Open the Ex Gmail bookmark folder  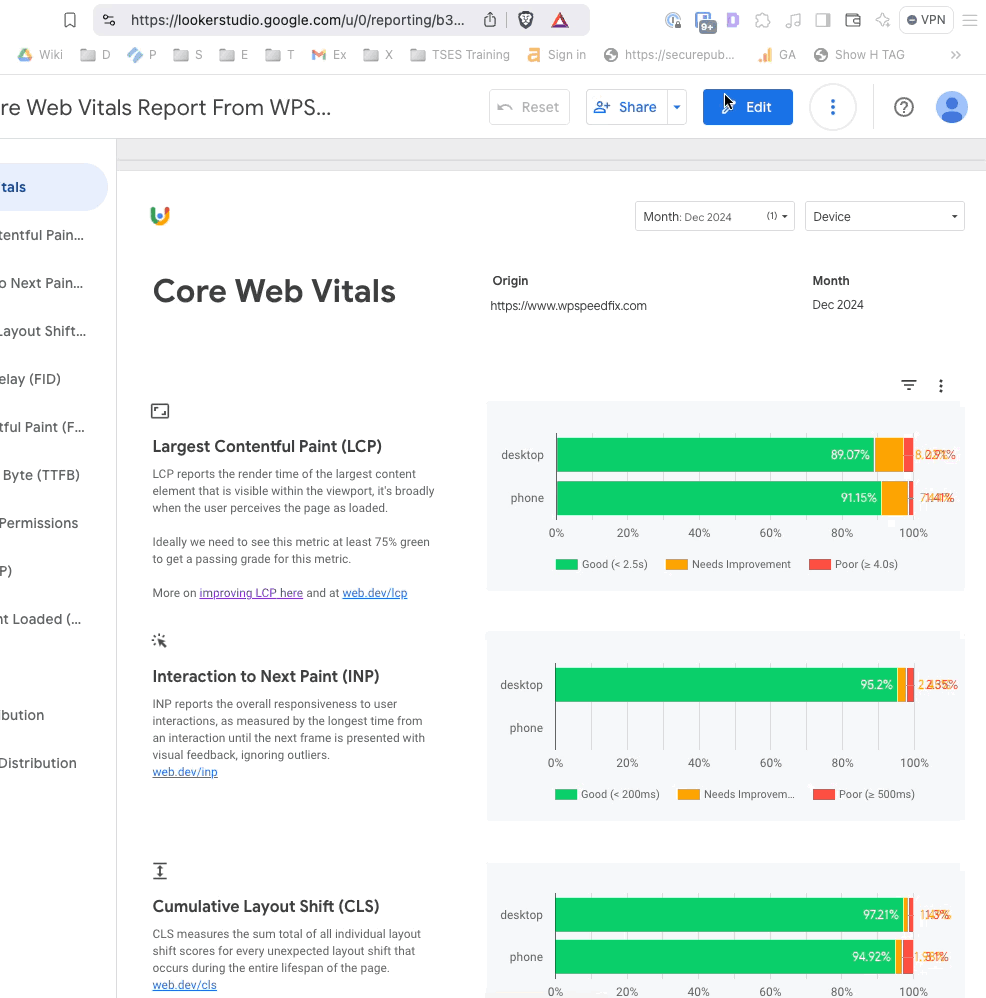[329, 55]
